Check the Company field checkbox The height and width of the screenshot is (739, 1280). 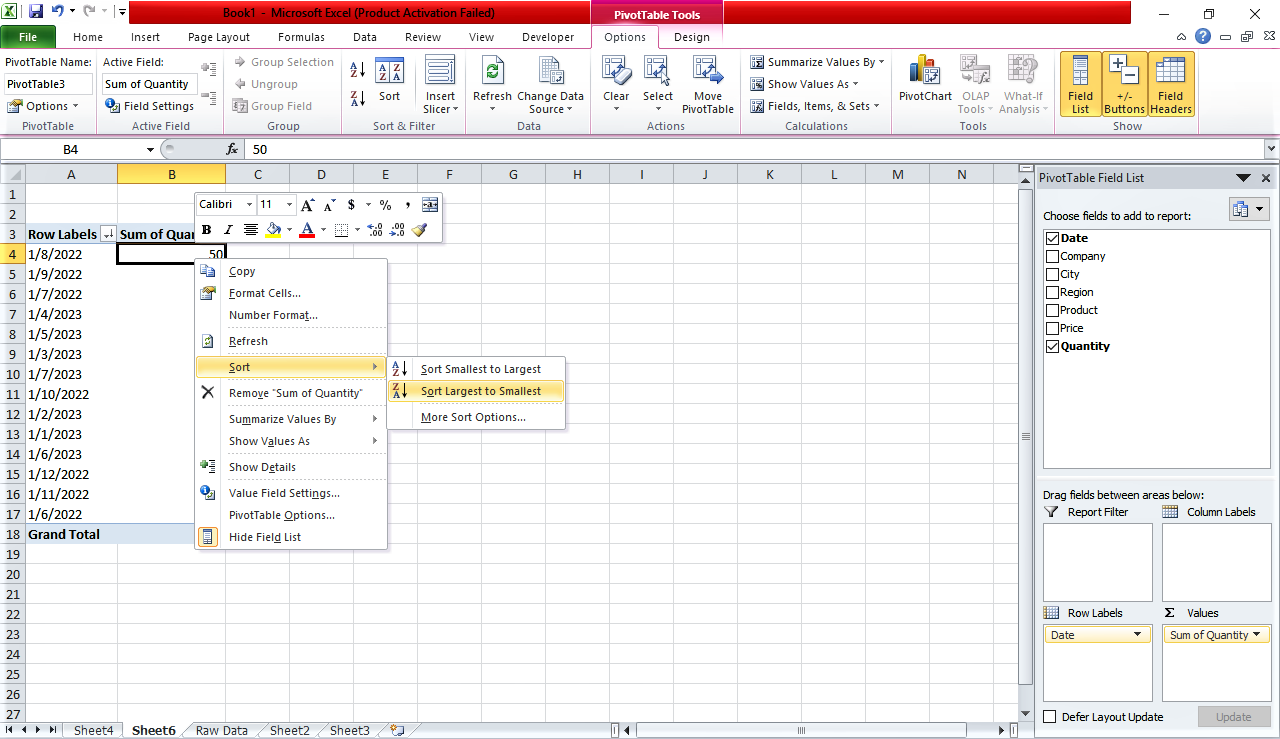(x=1052, y=256)
